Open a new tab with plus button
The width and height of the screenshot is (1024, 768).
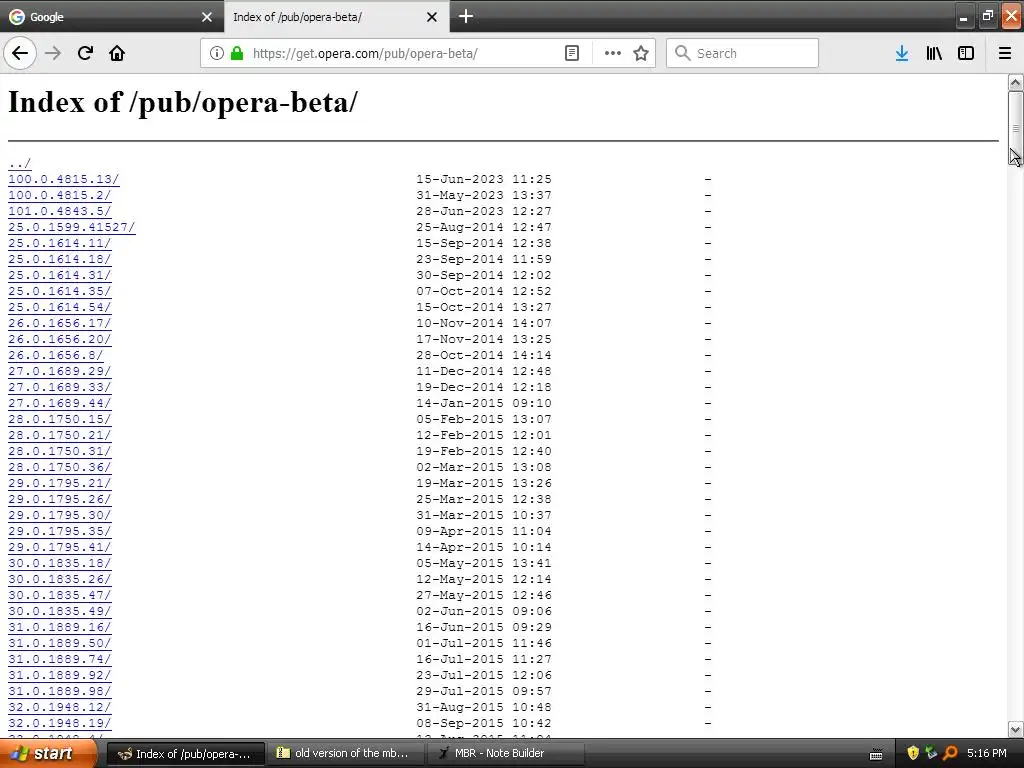tap(466, 16)
